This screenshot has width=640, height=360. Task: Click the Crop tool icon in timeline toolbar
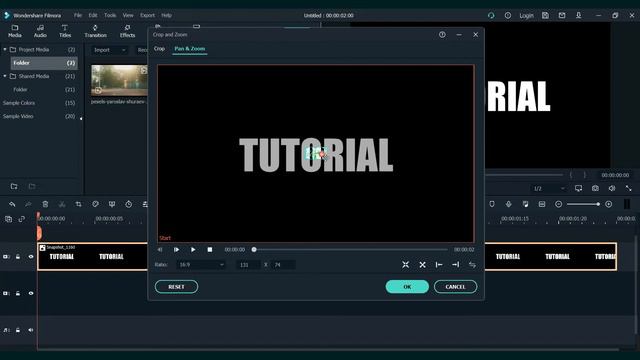(x=78, y=204)
